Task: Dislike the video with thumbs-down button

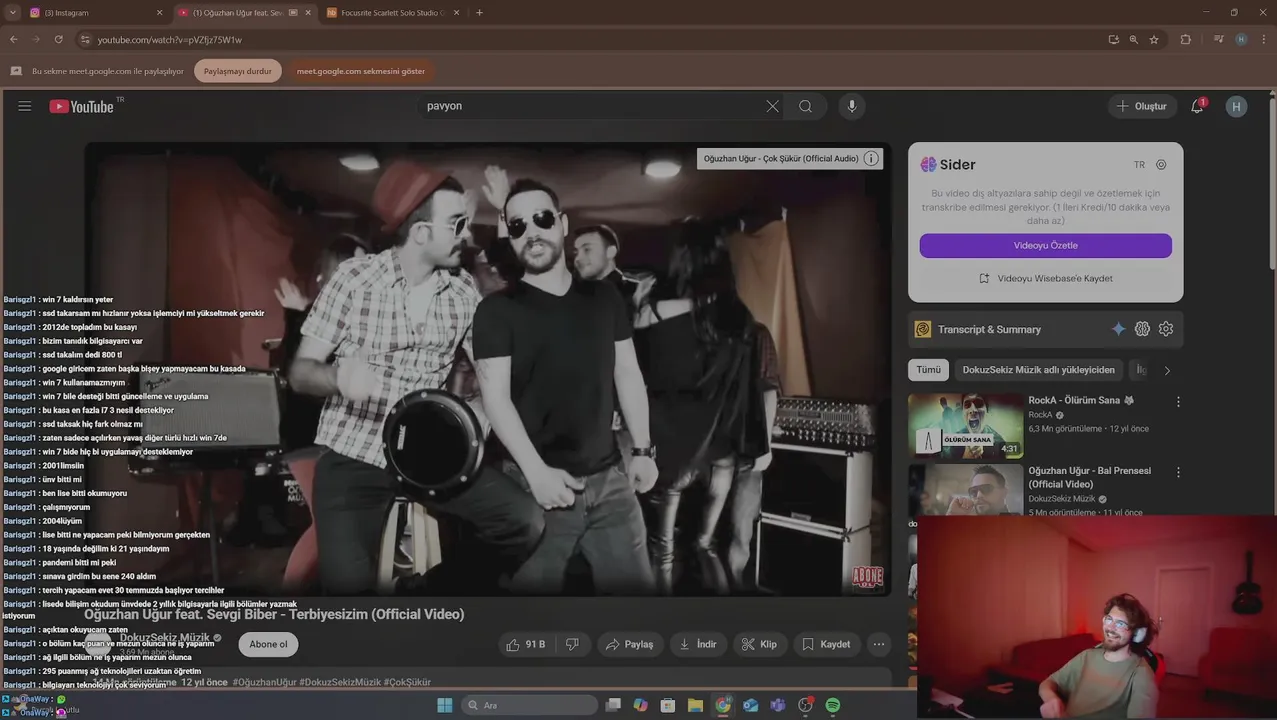Action: coord(573,645)
